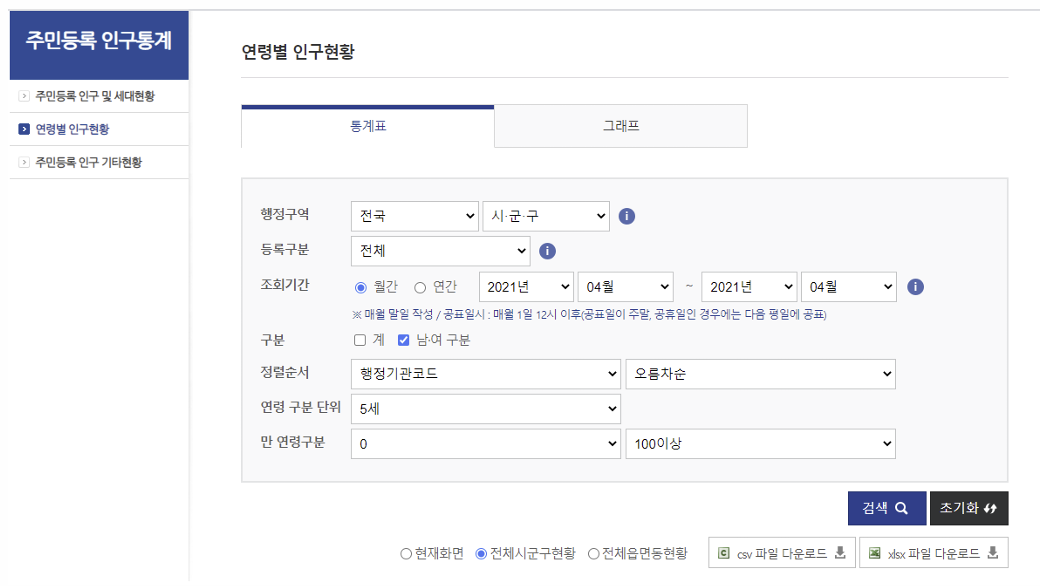Click info icon next to 행정구역 selectors

627,216
